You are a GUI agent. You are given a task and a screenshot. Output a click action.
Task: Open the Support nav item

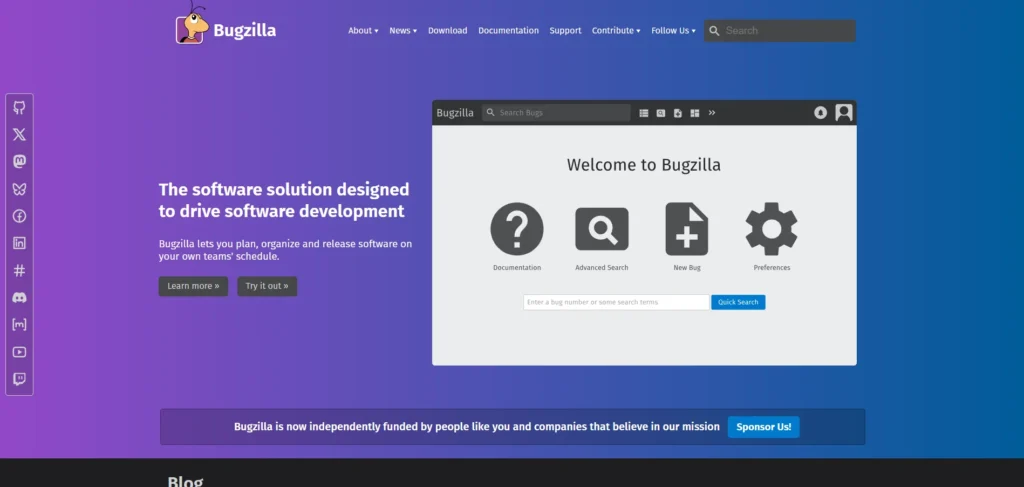(x=565, y=31)
